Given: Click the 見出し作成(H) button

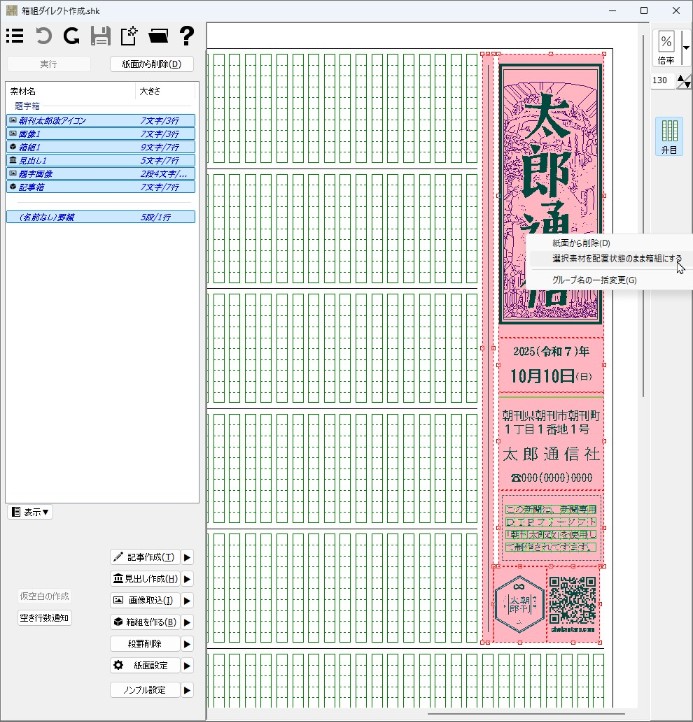Looking at the screenshot, I should [145, 579].
